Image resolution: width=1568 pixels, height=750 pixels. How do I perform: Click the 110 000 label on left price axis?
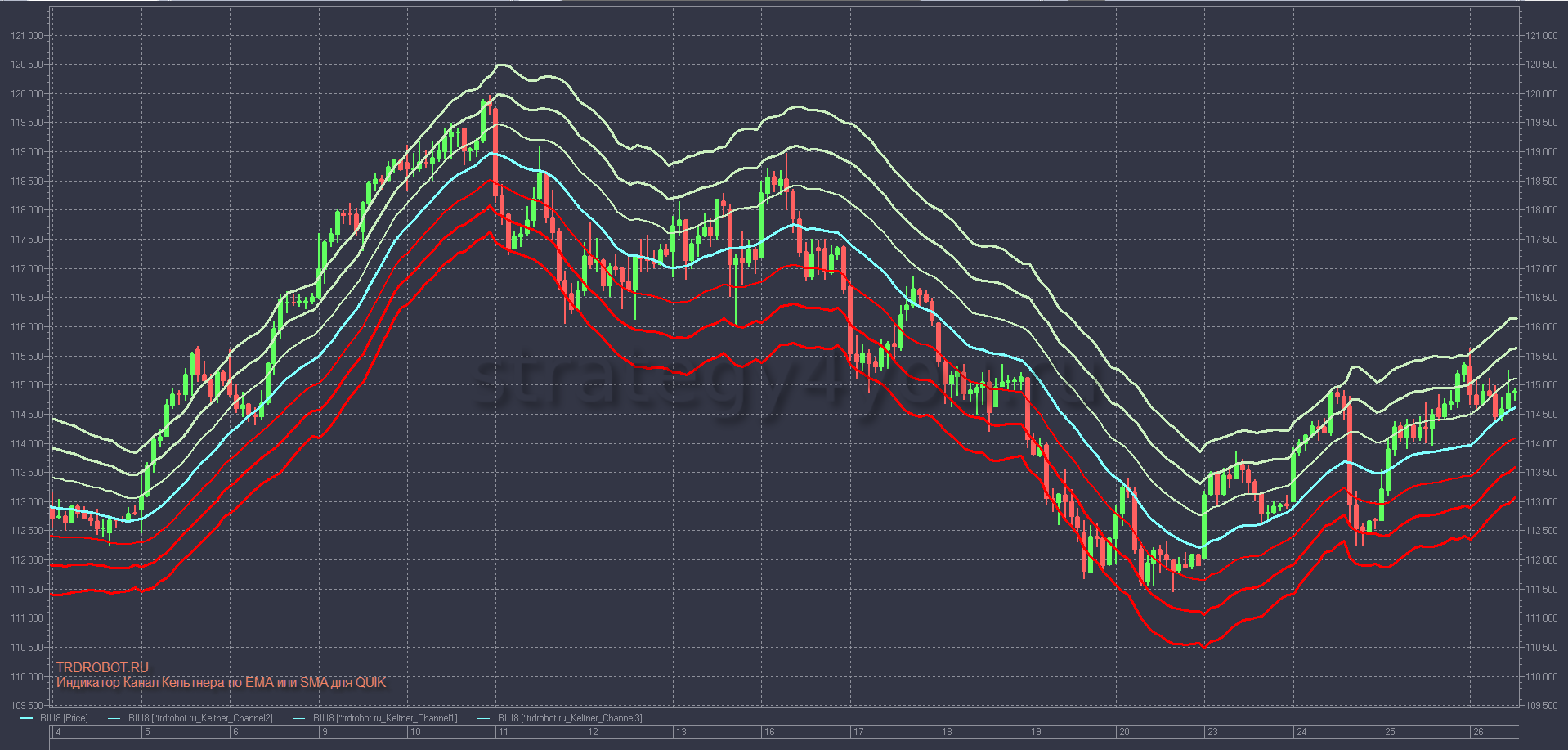click(29, 676)
